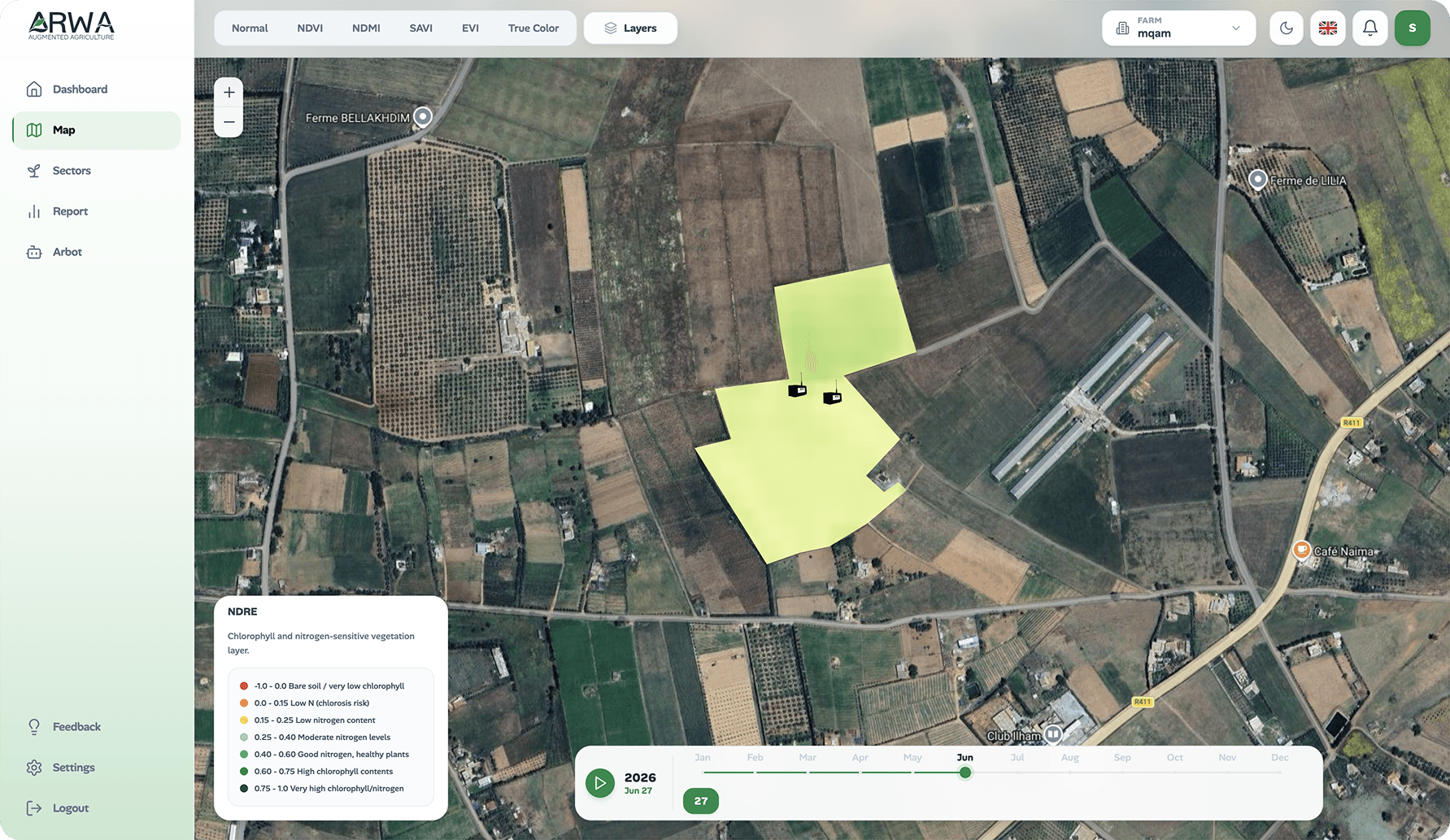Image resolution: width=1450 pixels, height=840 pixels.
Task: Click the Arbot robot icon
Action: 34,252
